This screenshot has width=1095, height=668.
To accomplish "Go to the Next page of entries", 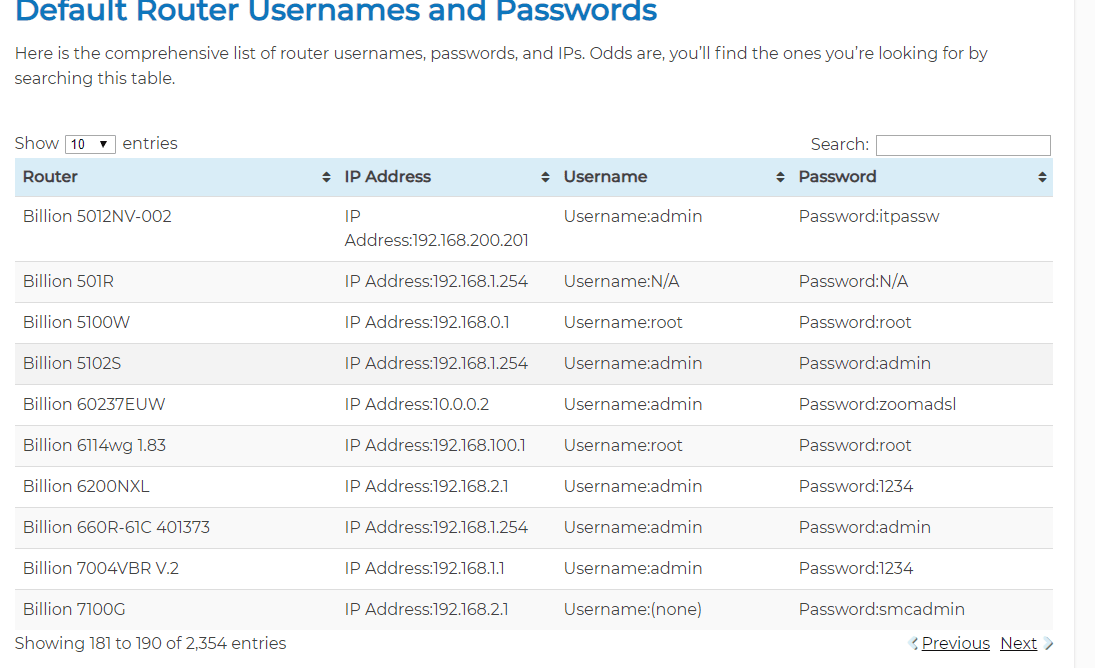I will pos(1018,644).
